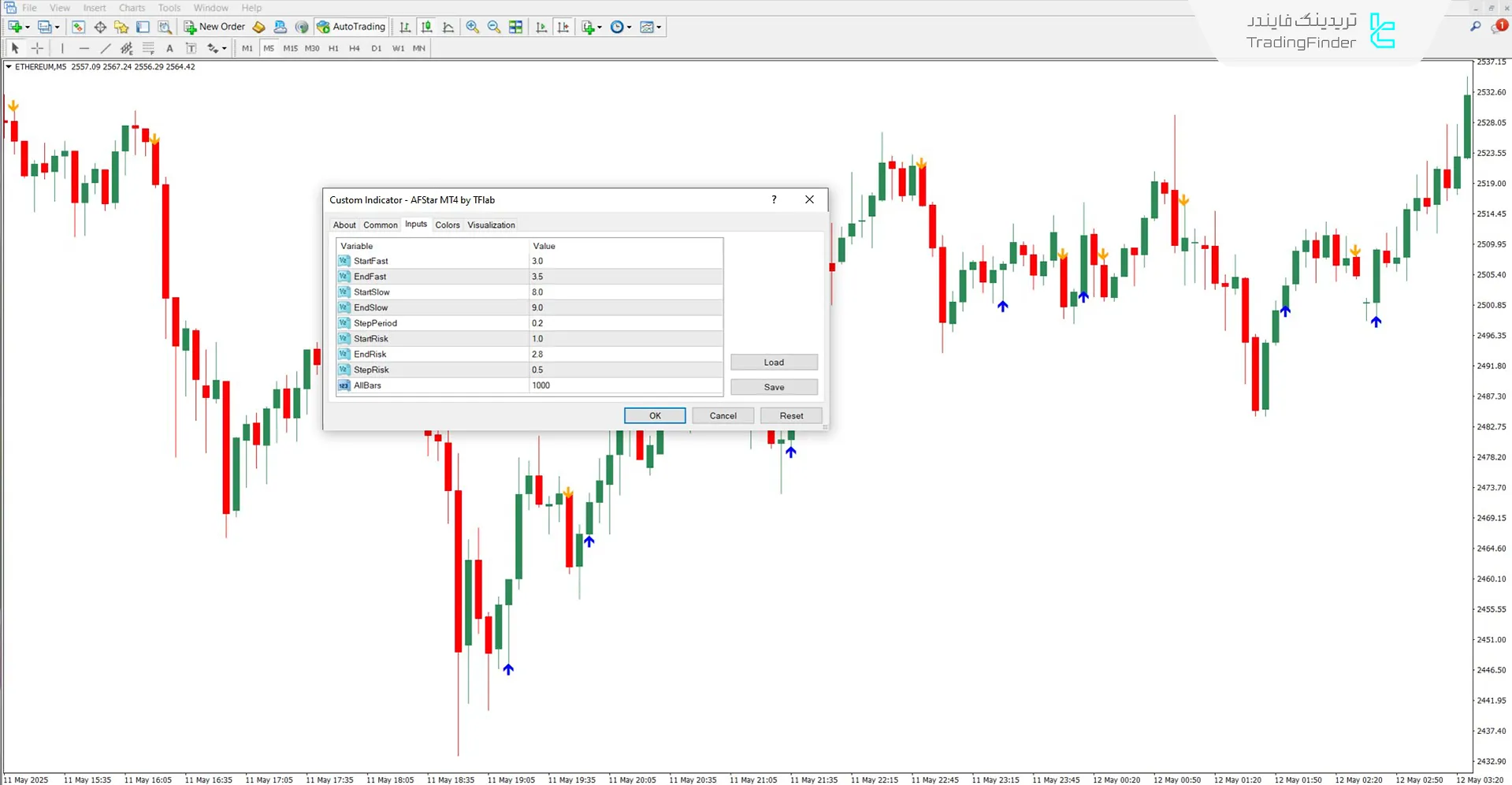
Task: Click the New Order toolbar button
Action: pos(214,27)
